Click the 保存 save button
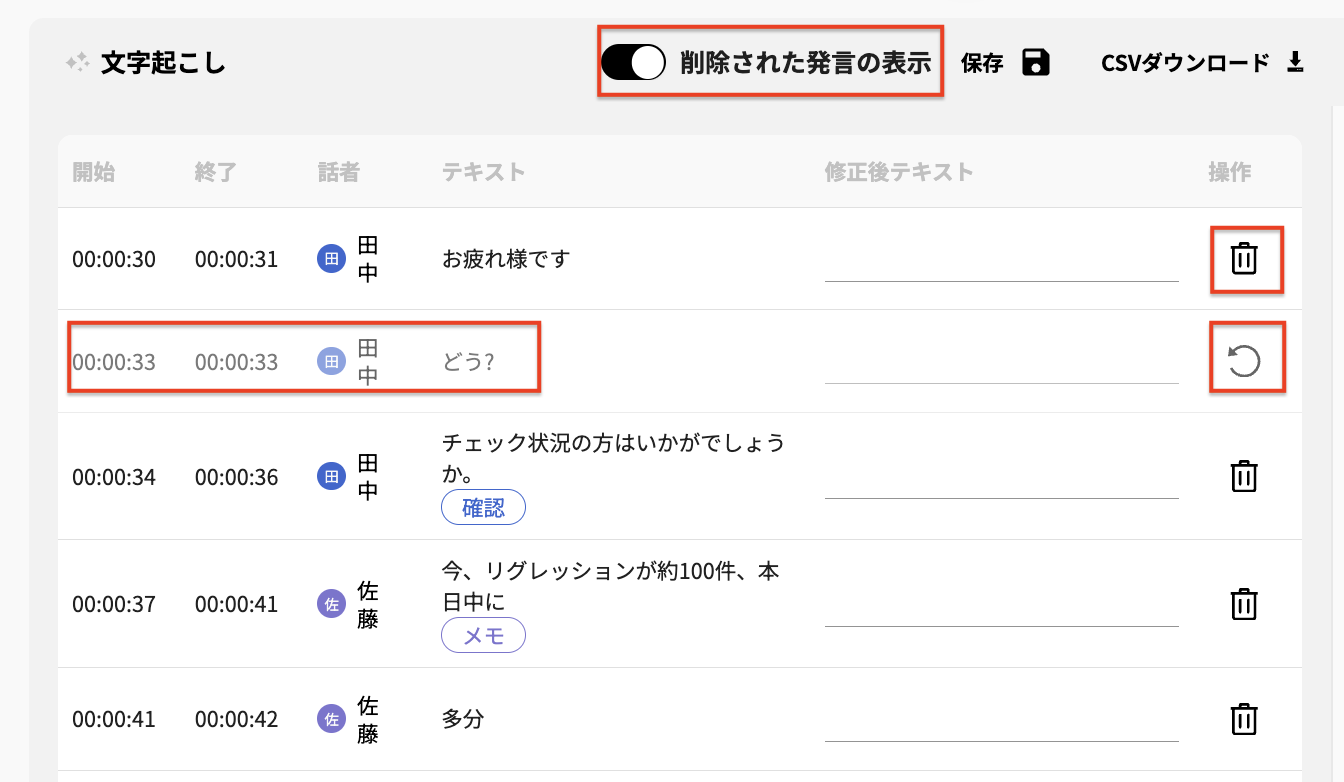Viewport: 1344px width, 782px height. click(x=982, y=62)
